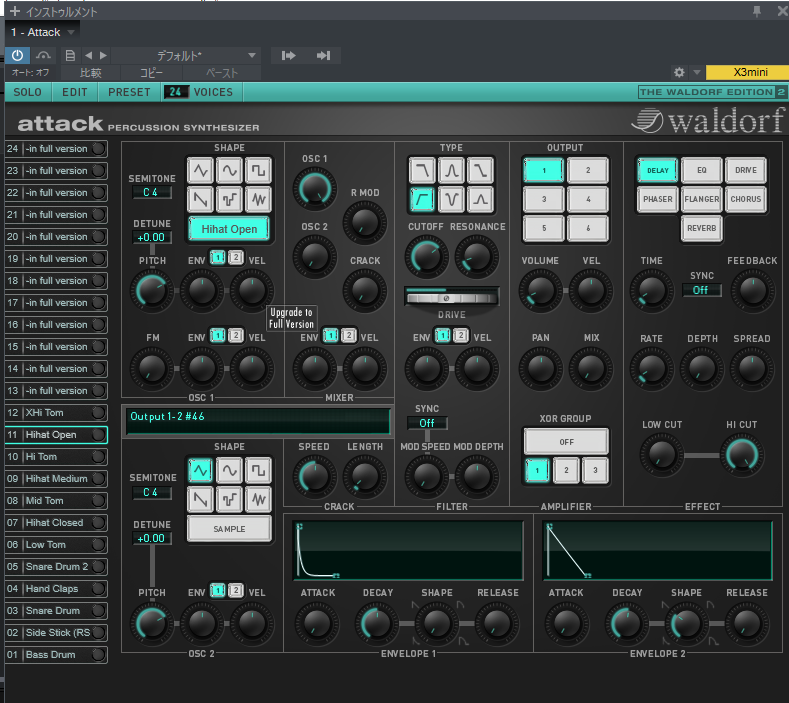
Task: Click OSC 1 detune +0.00 field
Action: tap(151, 238)
